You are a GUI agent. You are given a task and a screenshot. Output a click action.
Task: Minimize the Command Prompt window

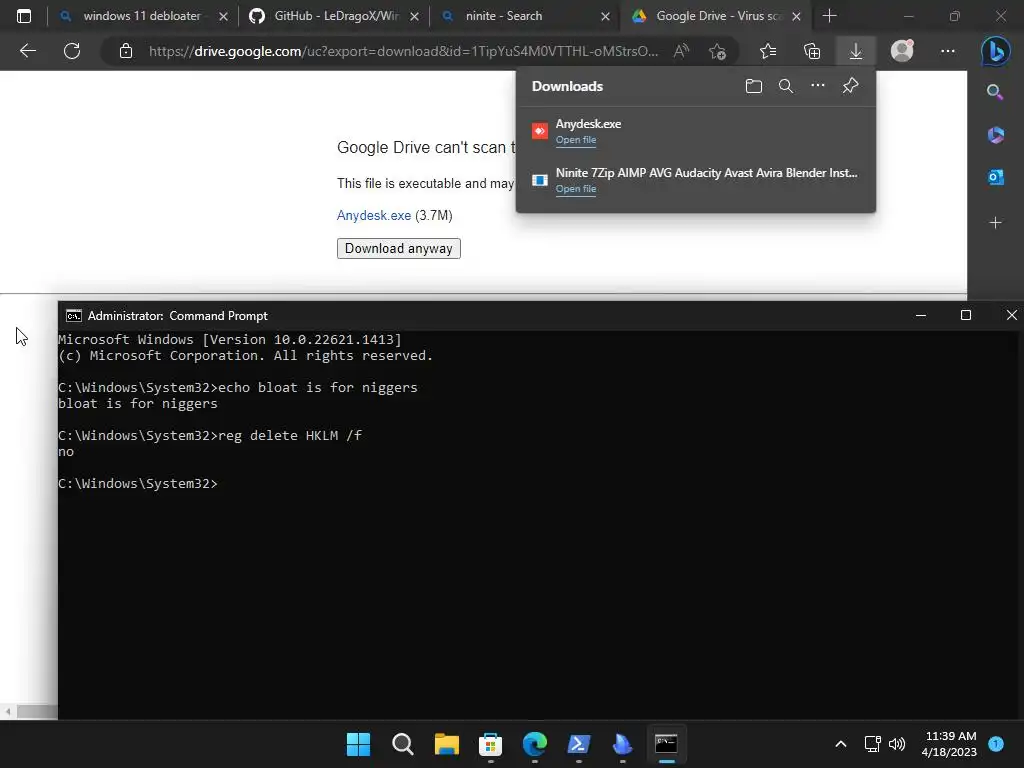[x=921, y=315]
